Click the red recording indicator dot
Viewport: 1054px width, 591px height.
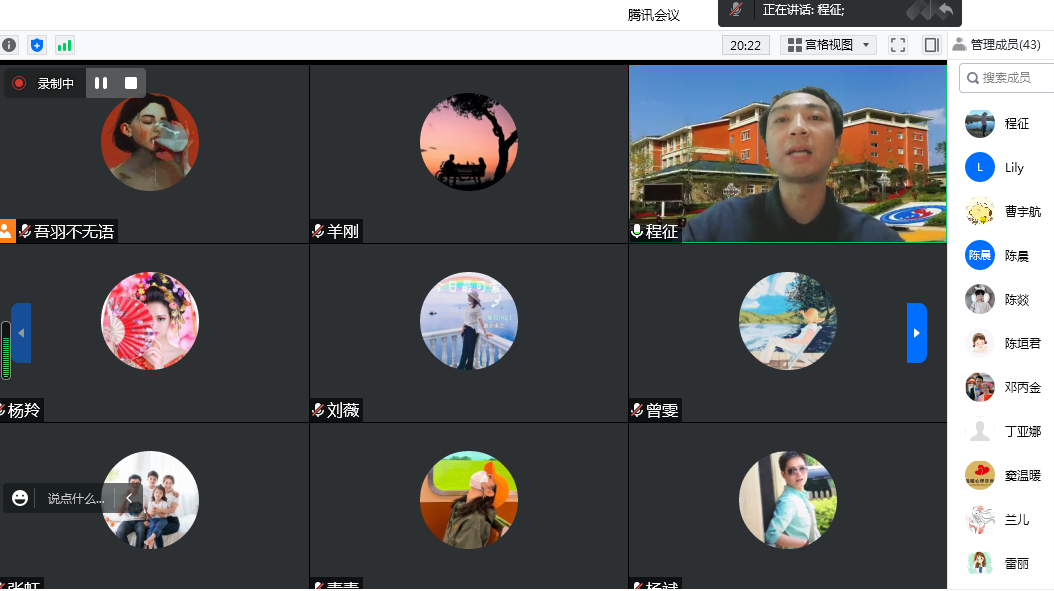tap(19, 83)
